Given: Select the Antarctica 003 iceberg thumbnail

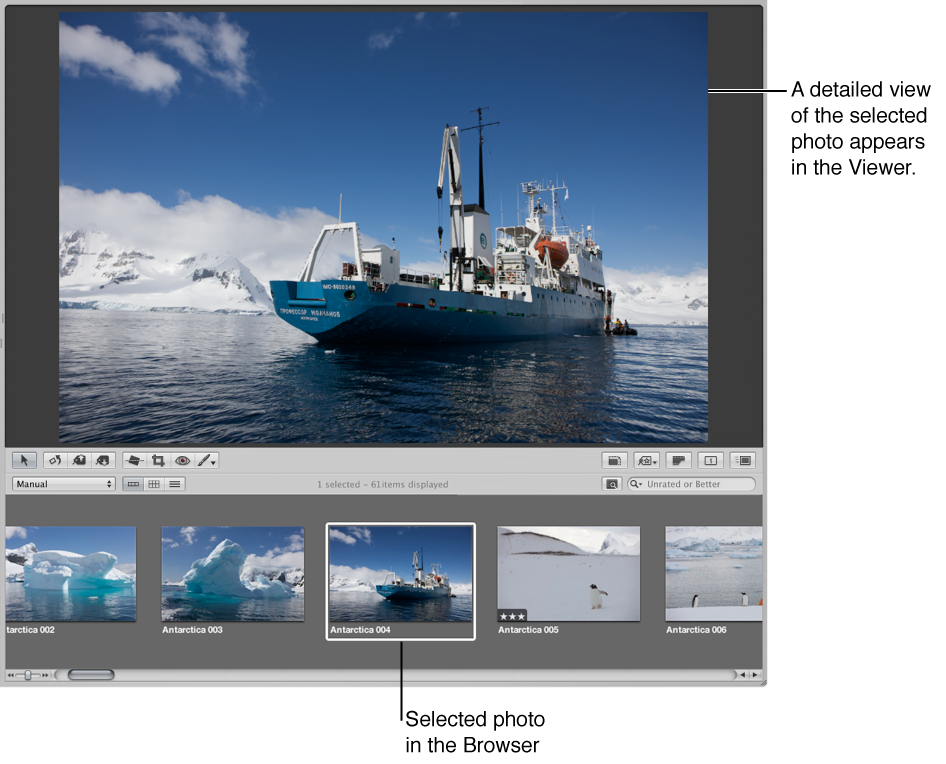Looking at the screenshot, I should 232,574.
